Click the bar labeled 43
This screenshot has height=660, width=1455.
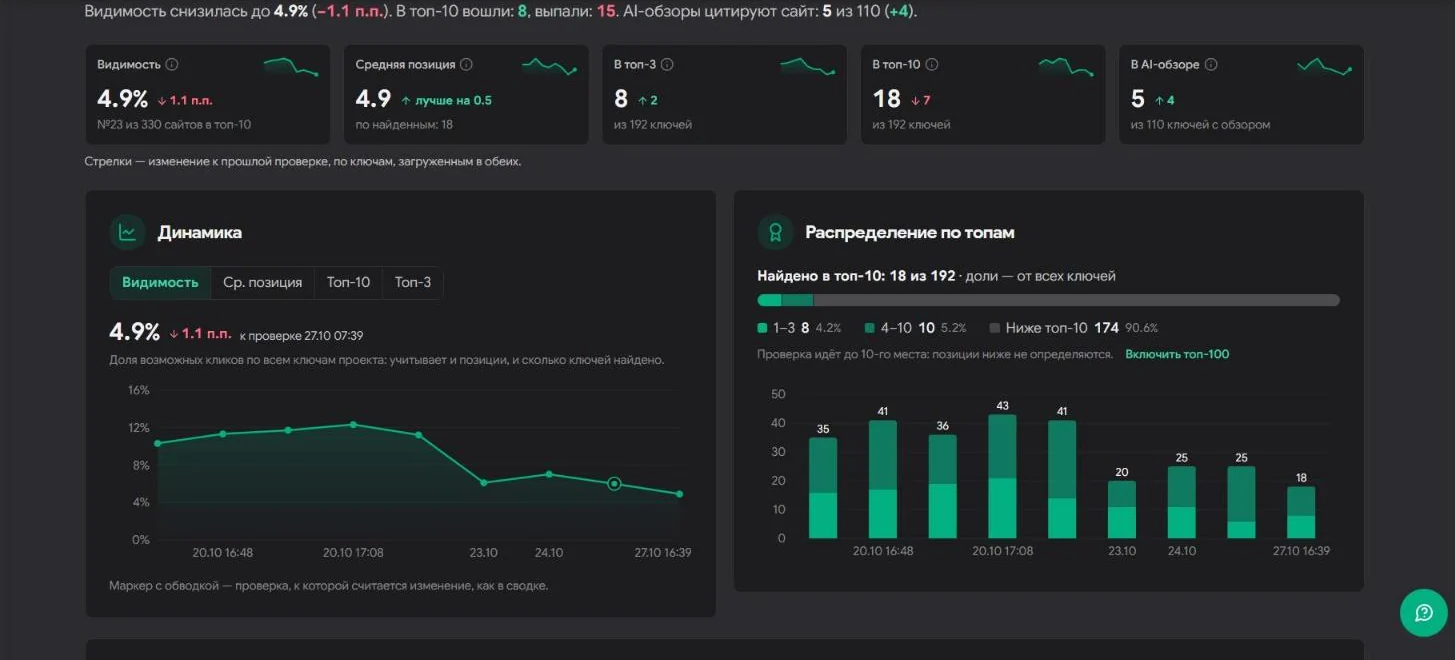point(1003,477)
